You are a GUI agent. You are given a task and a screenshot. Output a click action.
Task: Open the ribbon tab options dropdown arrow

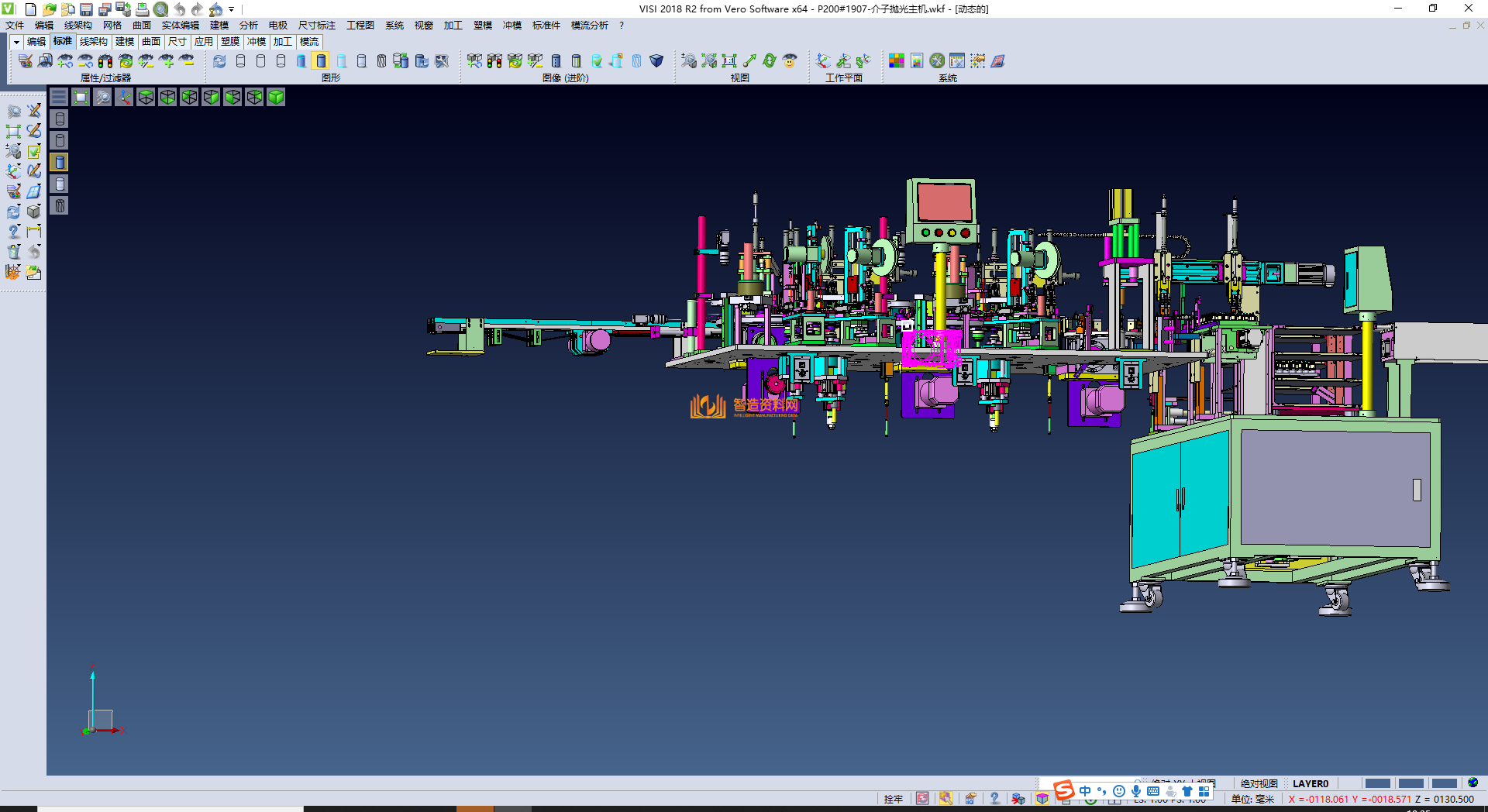(x=16, y=42)
